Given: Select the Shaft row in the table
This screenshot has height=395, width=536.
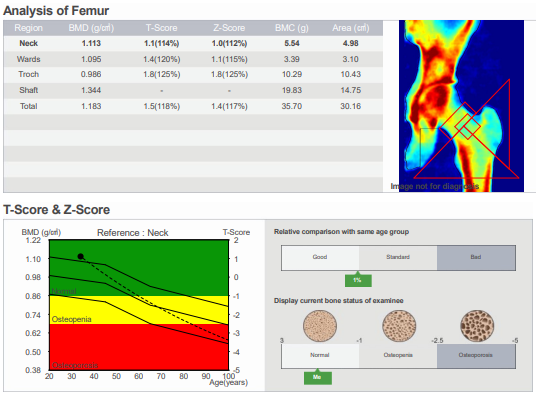Looking at the screenshot, I should 193,91.
